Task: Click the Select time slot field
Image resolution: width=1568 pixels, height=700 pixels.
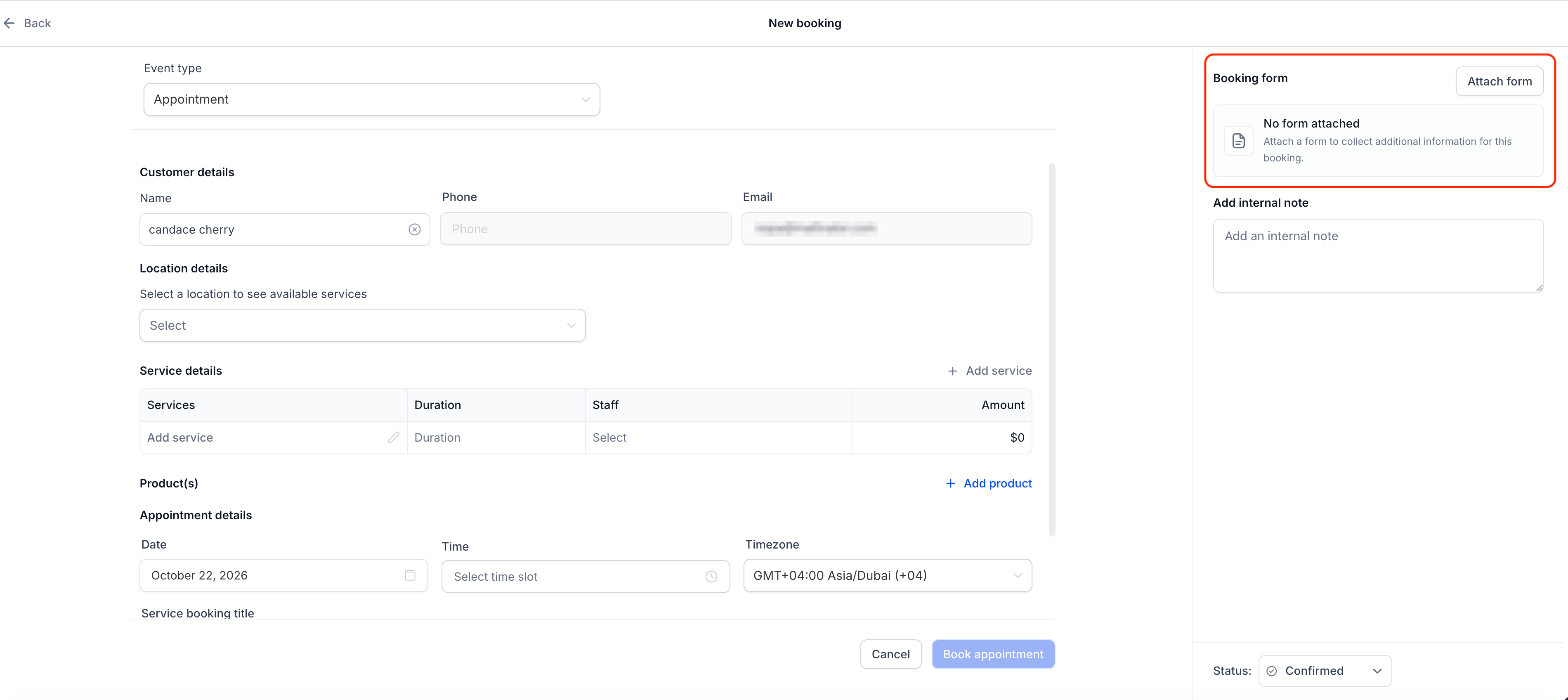Action: (586, 577)
